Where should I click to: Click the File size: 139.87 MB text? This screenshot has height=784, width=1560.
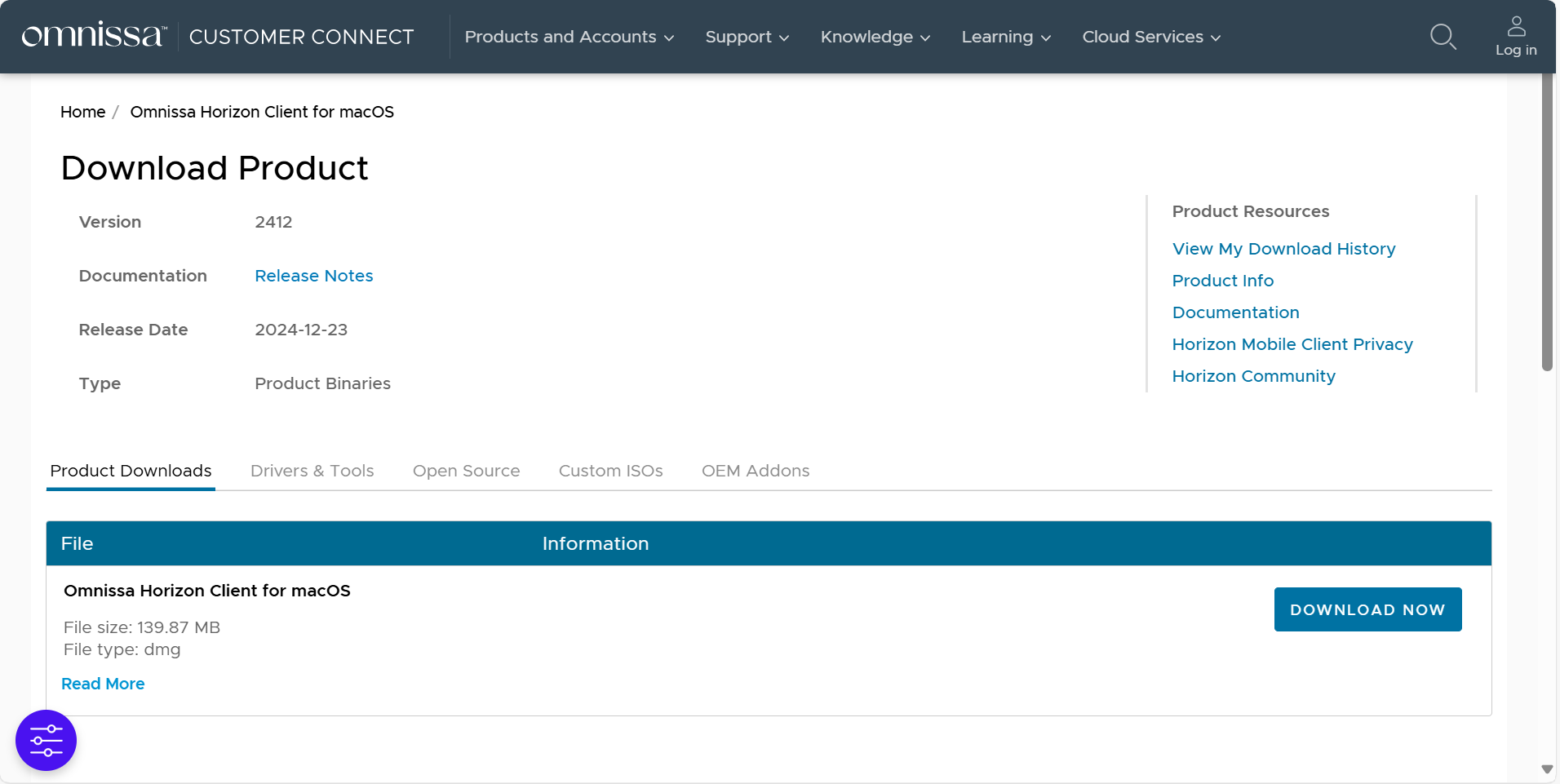point(142,627)
